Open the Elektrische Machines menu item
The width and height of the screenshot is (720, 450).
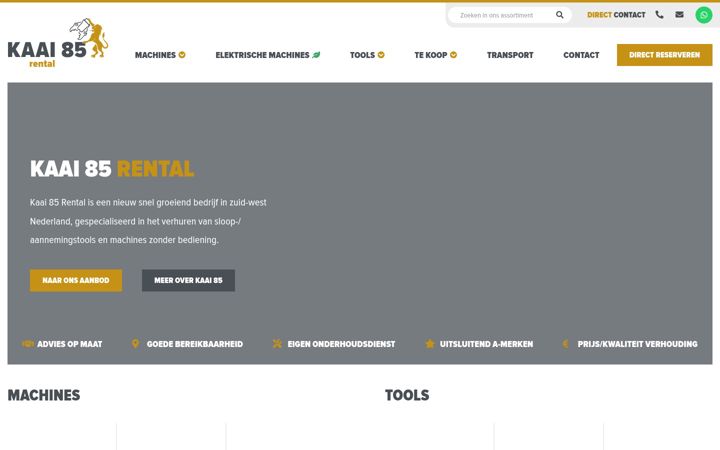[262, 55]
